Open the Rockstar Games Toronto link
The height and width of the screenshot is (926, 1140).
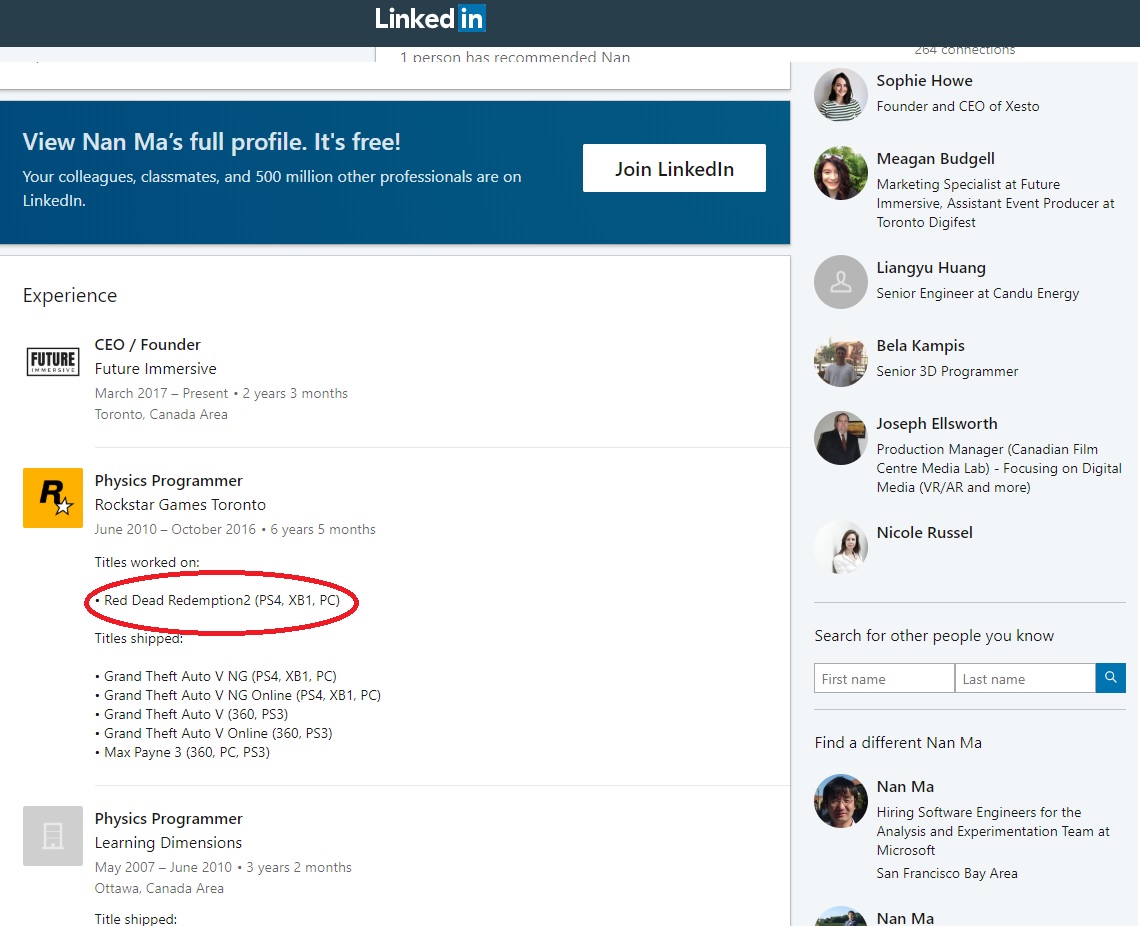point(180,505)
